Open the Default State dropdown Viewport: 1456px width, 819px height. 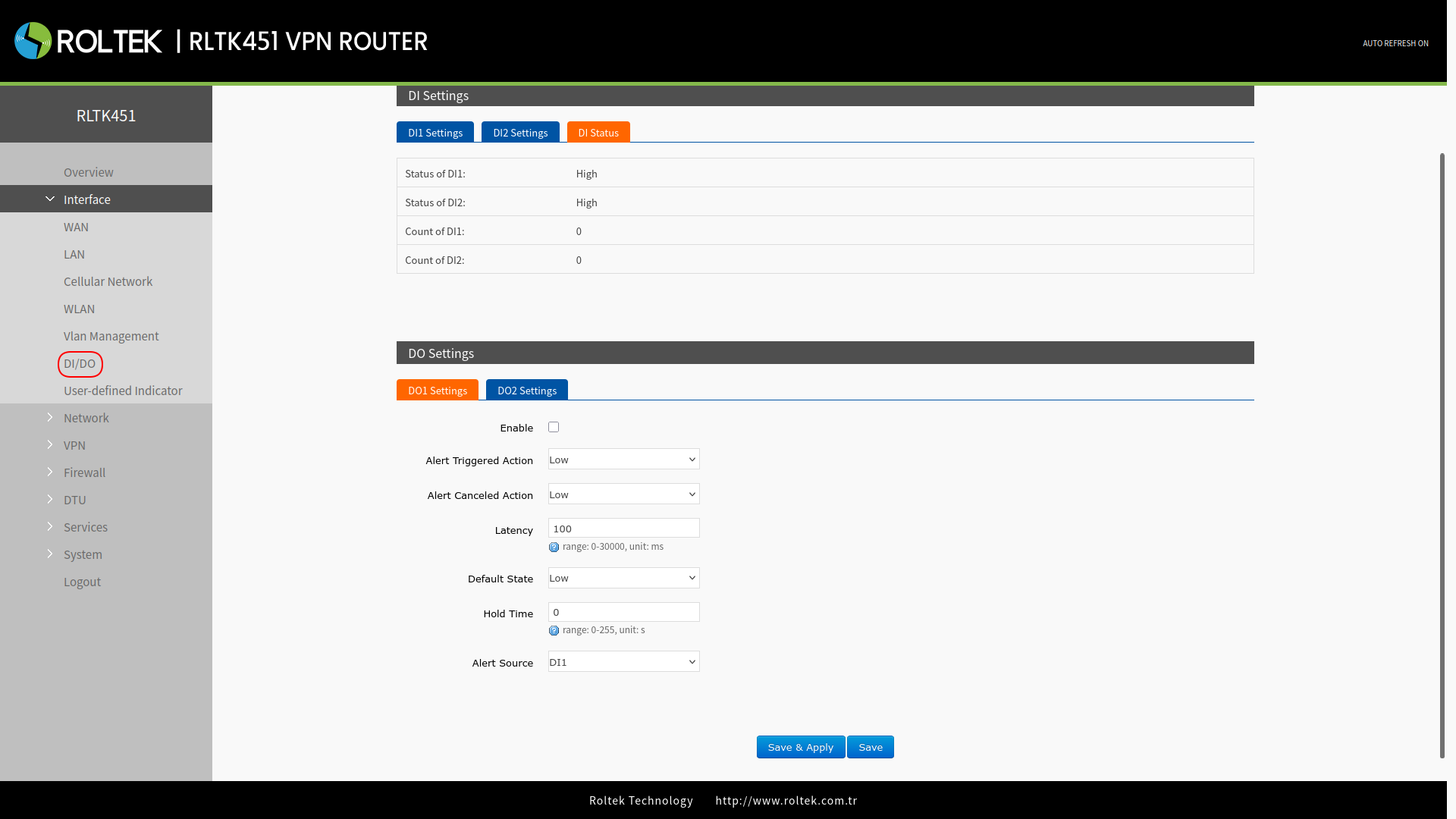pyautogui.click(x=623, y=578)
